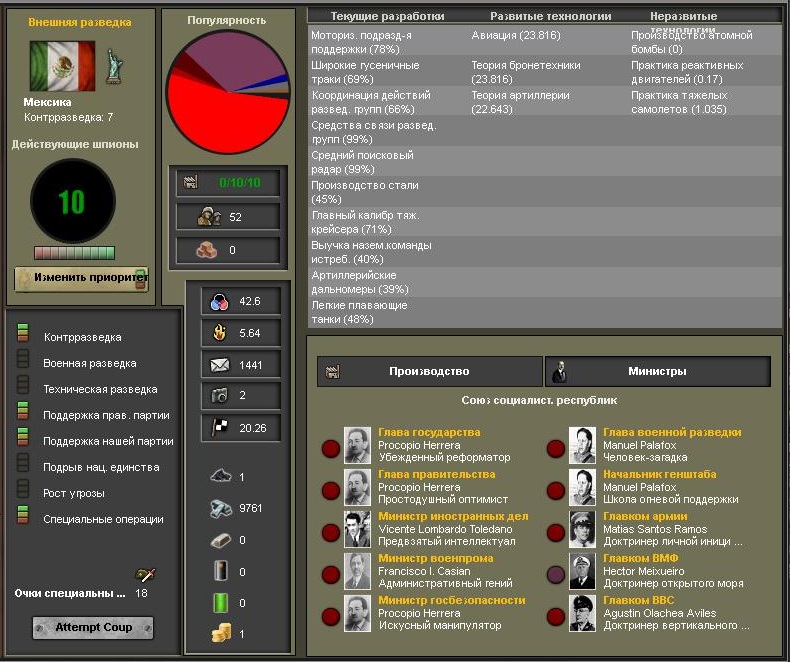Select technology Авиация (23.816)

click(515, 35)
